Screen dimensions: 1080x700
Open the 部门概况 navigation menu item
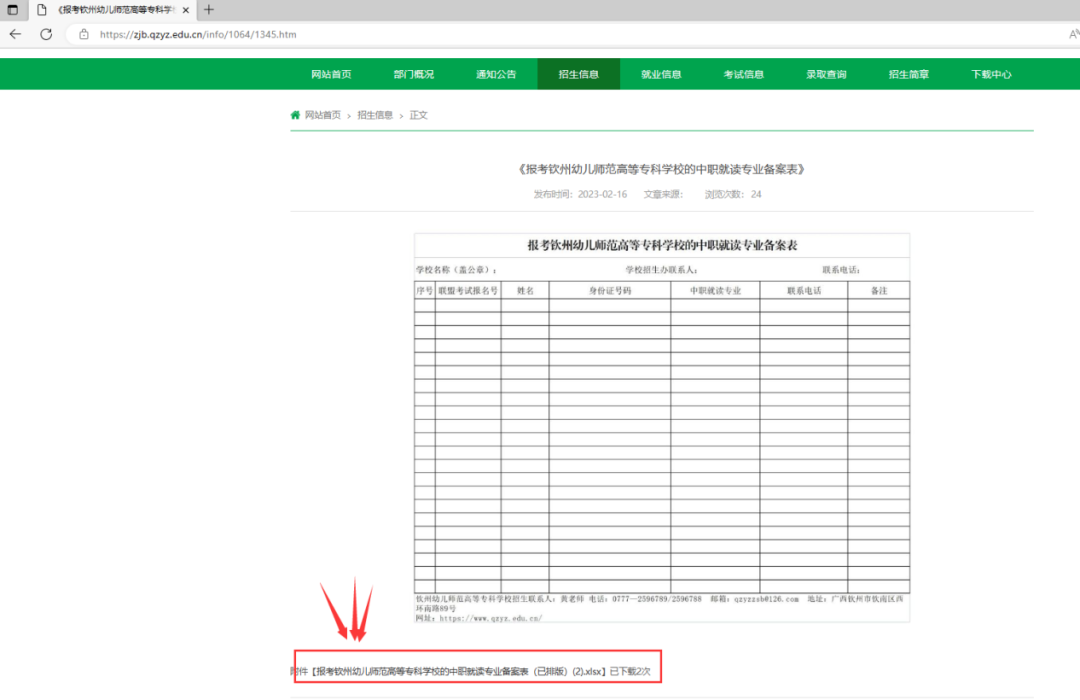(414, 74)
